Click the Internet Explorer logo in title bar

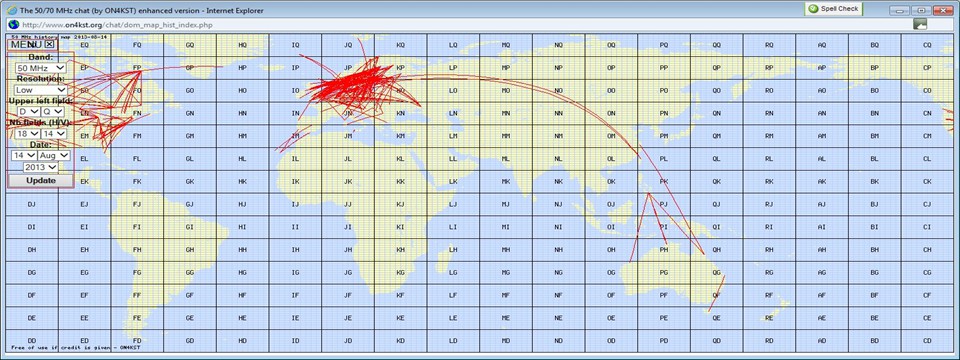[12, 10]
